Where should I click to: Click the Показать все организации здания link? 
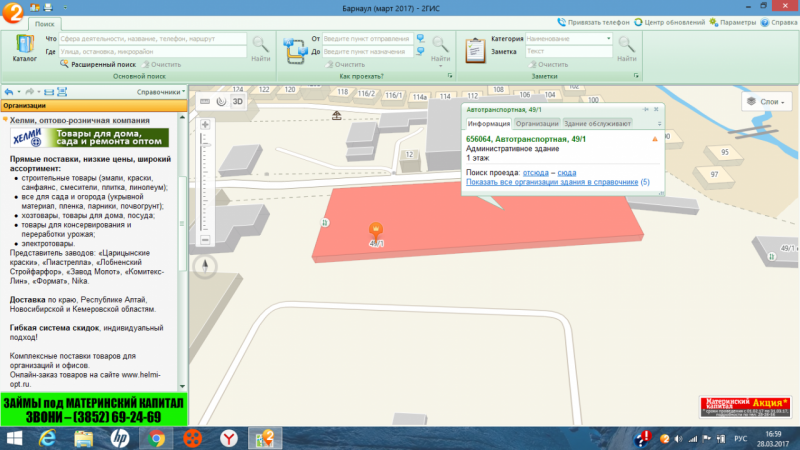pos(552,182)
